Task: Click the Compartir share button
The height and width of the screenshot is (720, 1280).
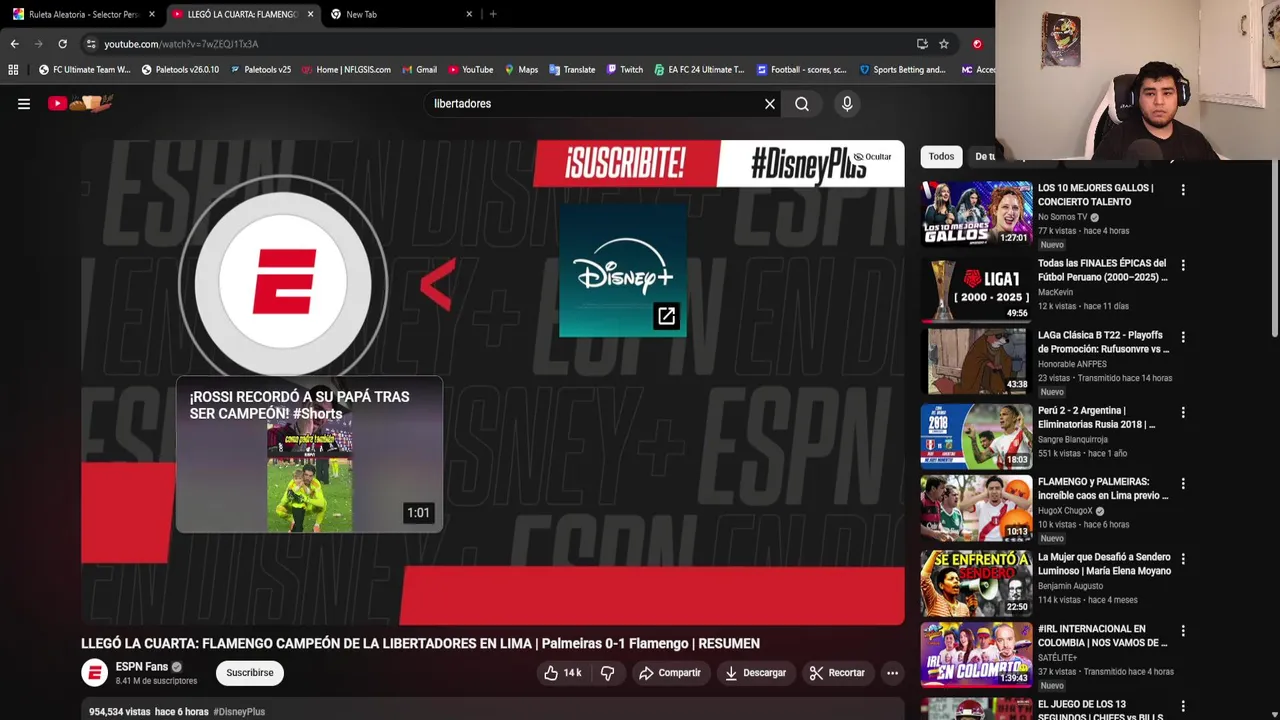Action: tap(670, 673)
